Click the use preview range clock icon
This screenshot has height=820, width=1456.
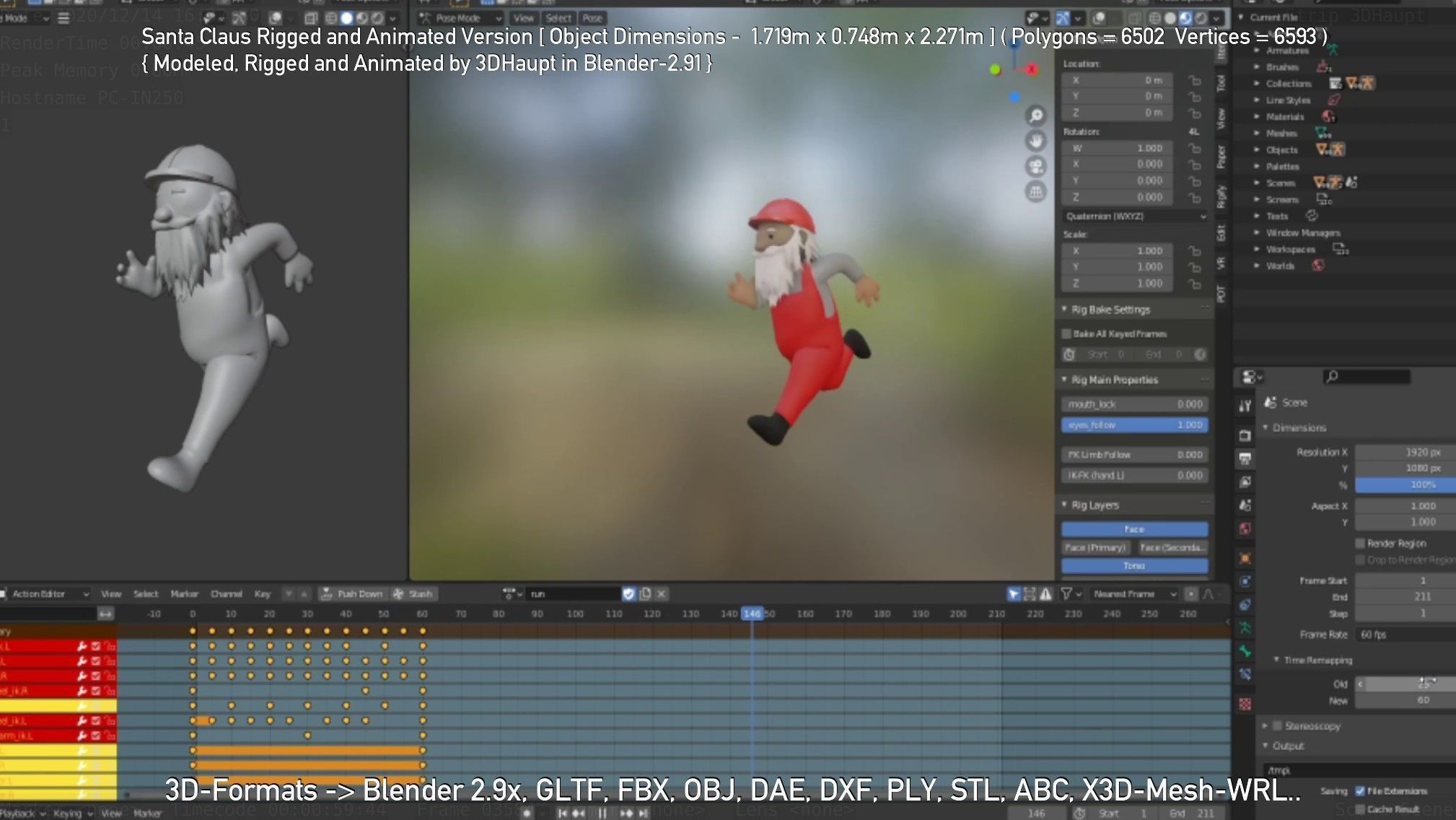[x=1079, y=813]
